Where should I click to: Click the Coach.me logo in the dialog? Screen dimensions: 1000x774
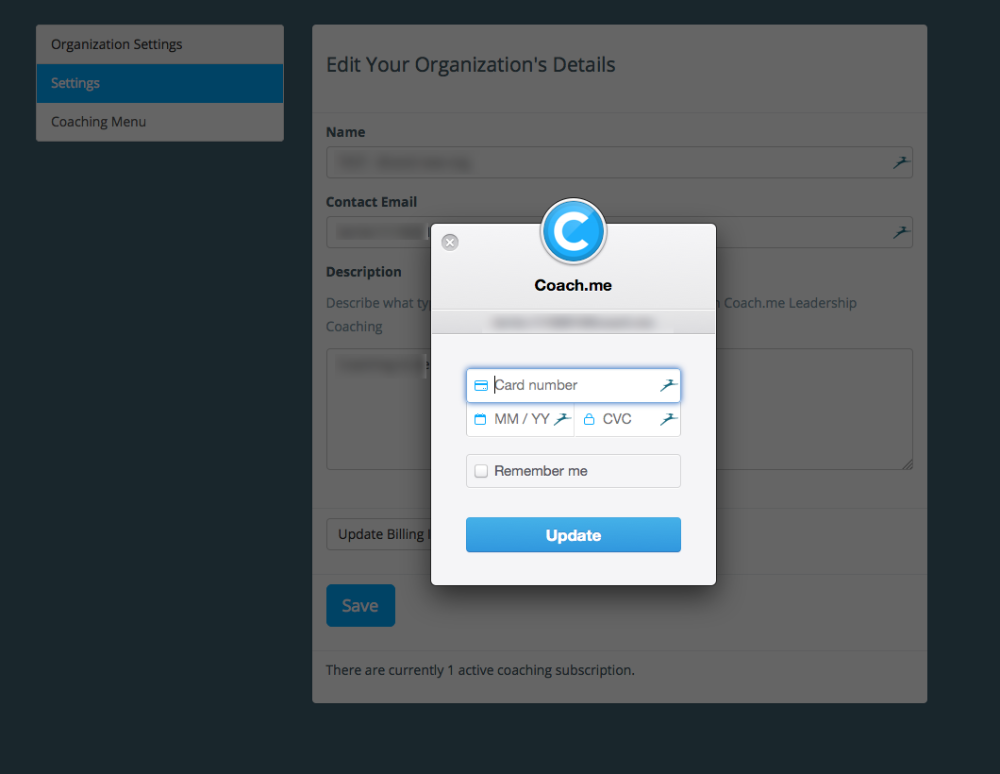tap(573, 231)
